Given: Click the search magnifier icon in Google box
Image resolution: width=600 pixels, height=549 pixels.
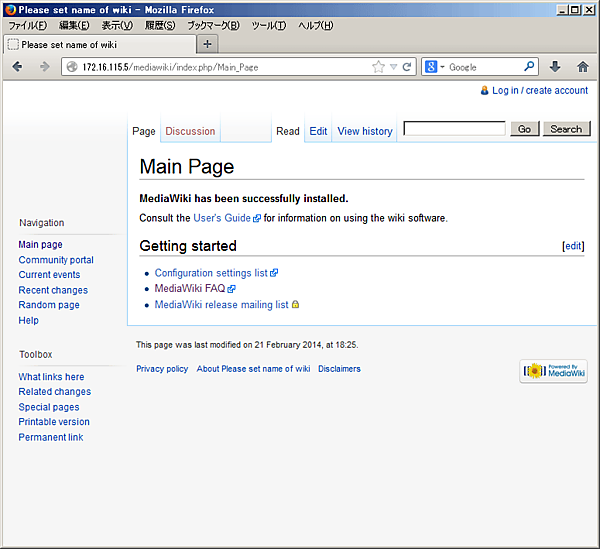Looking at the screenshot, I should (x=530, y=67).
